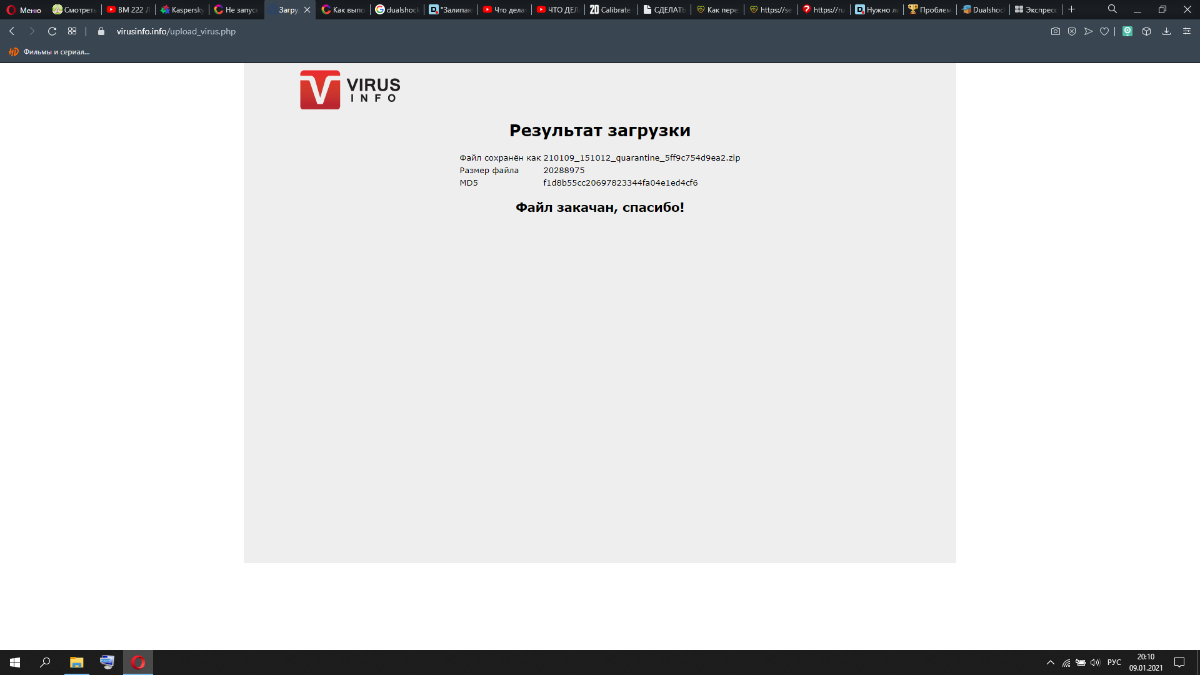Viewport: 1200px width, 675px height.
Task: Open the volume speaker tray icon
Action: [x=1096, y=662]
